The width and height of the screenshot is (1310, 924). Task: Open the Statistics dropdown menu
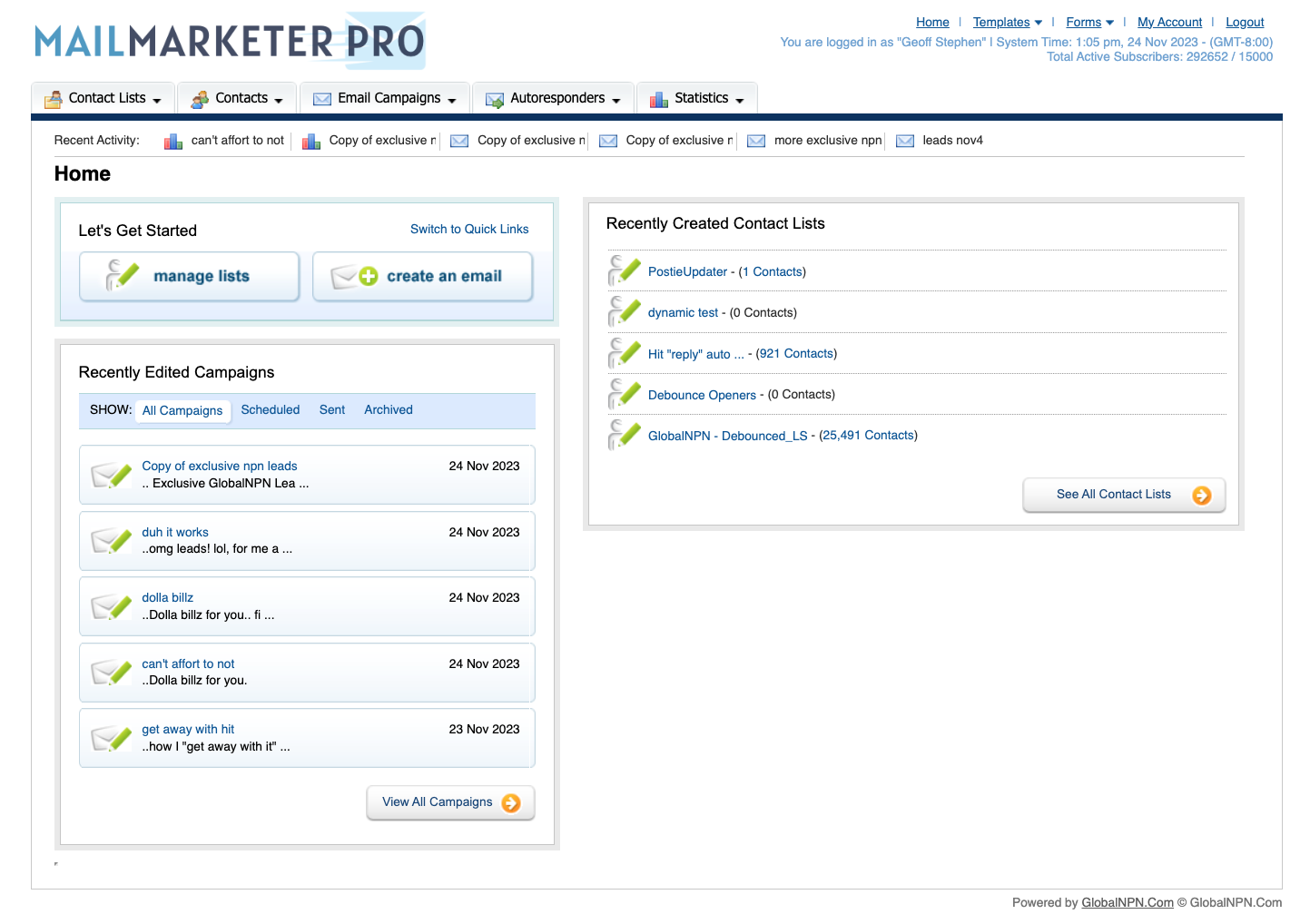(x=698, y=99)
